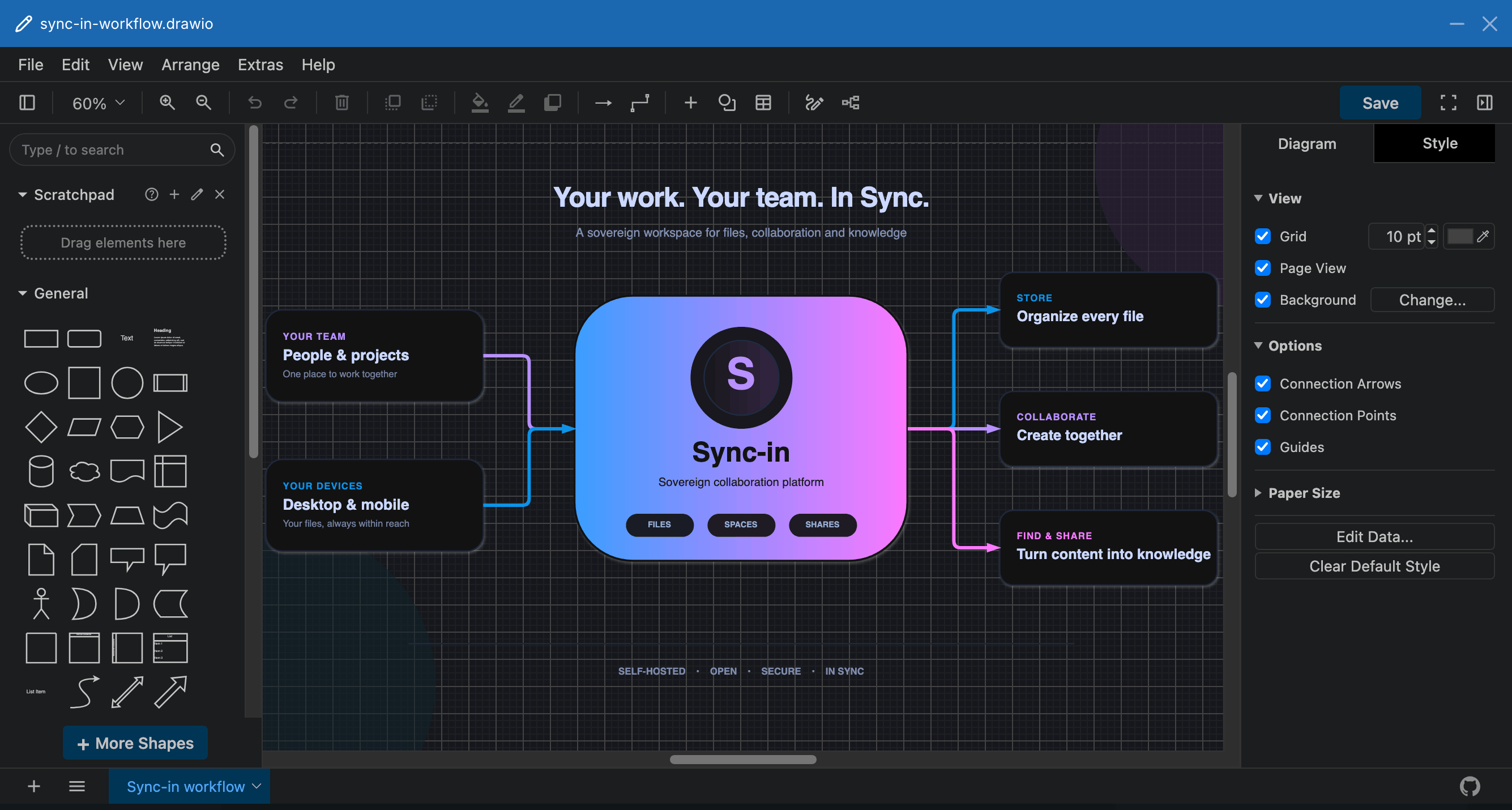Open the insert plus menu in toolbar

click(x=690, y=103)
